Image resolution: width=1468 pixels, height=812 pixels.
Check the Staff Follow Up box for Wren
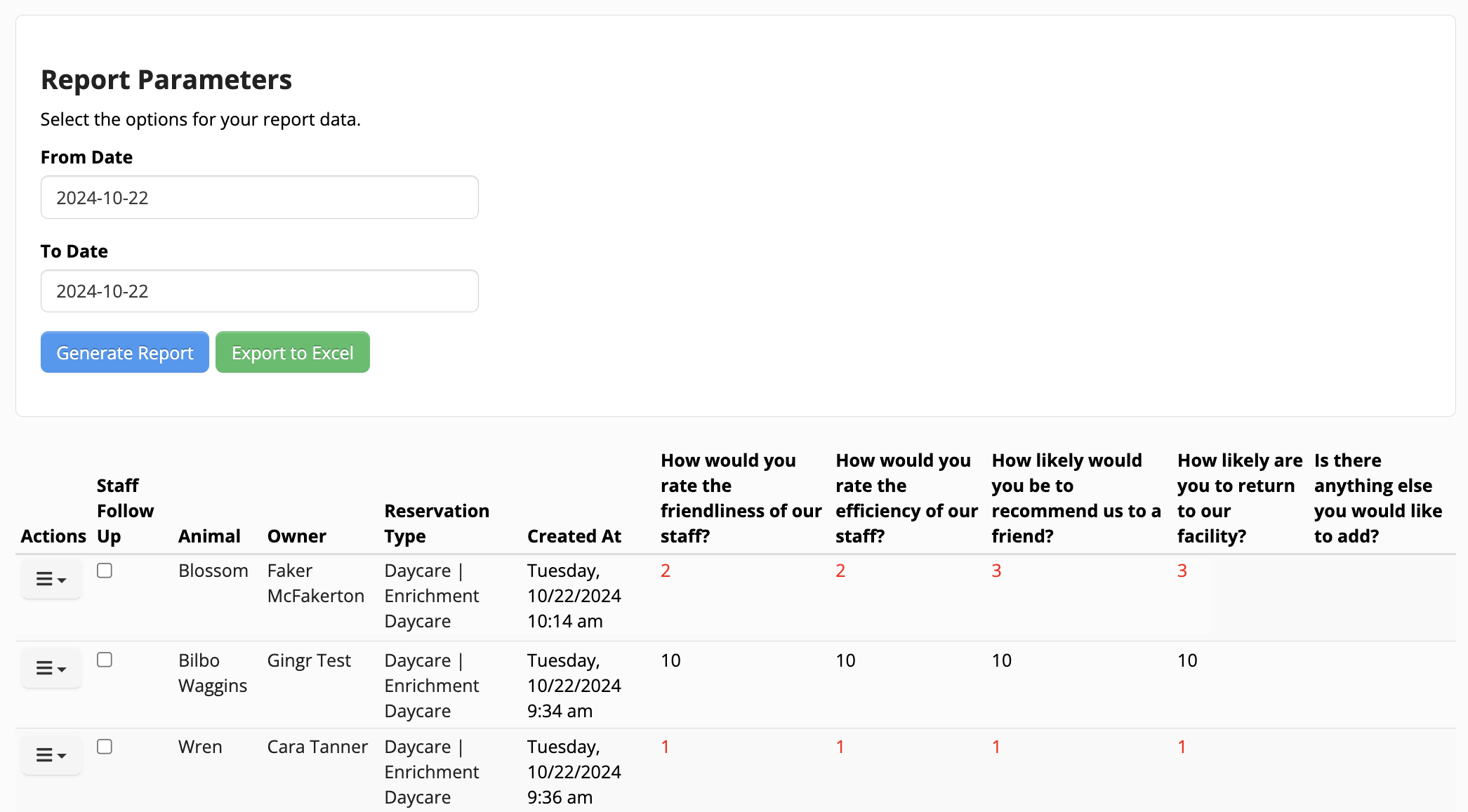105,747
